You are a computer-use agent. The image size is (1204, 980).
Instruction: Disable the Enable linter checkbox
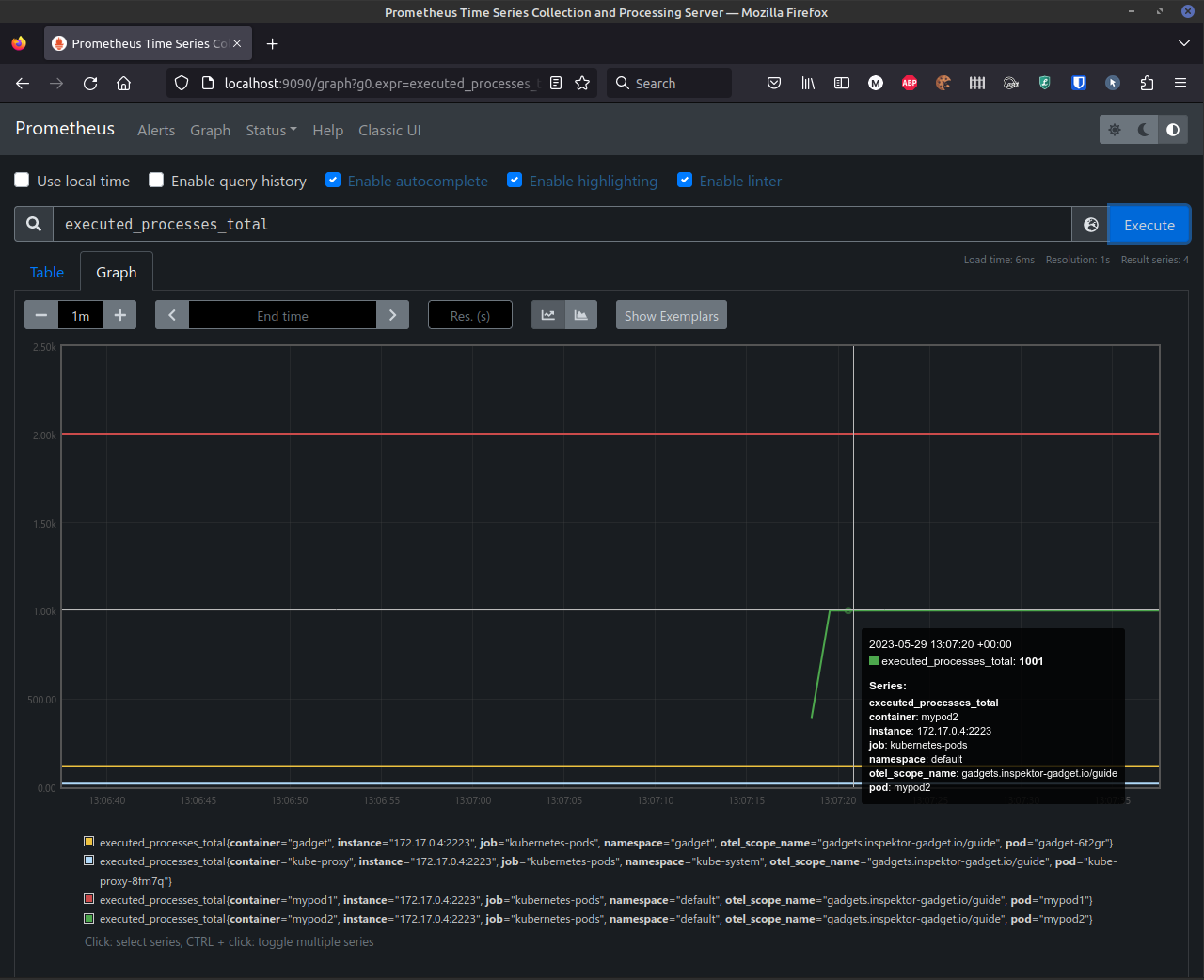(685, 181)
